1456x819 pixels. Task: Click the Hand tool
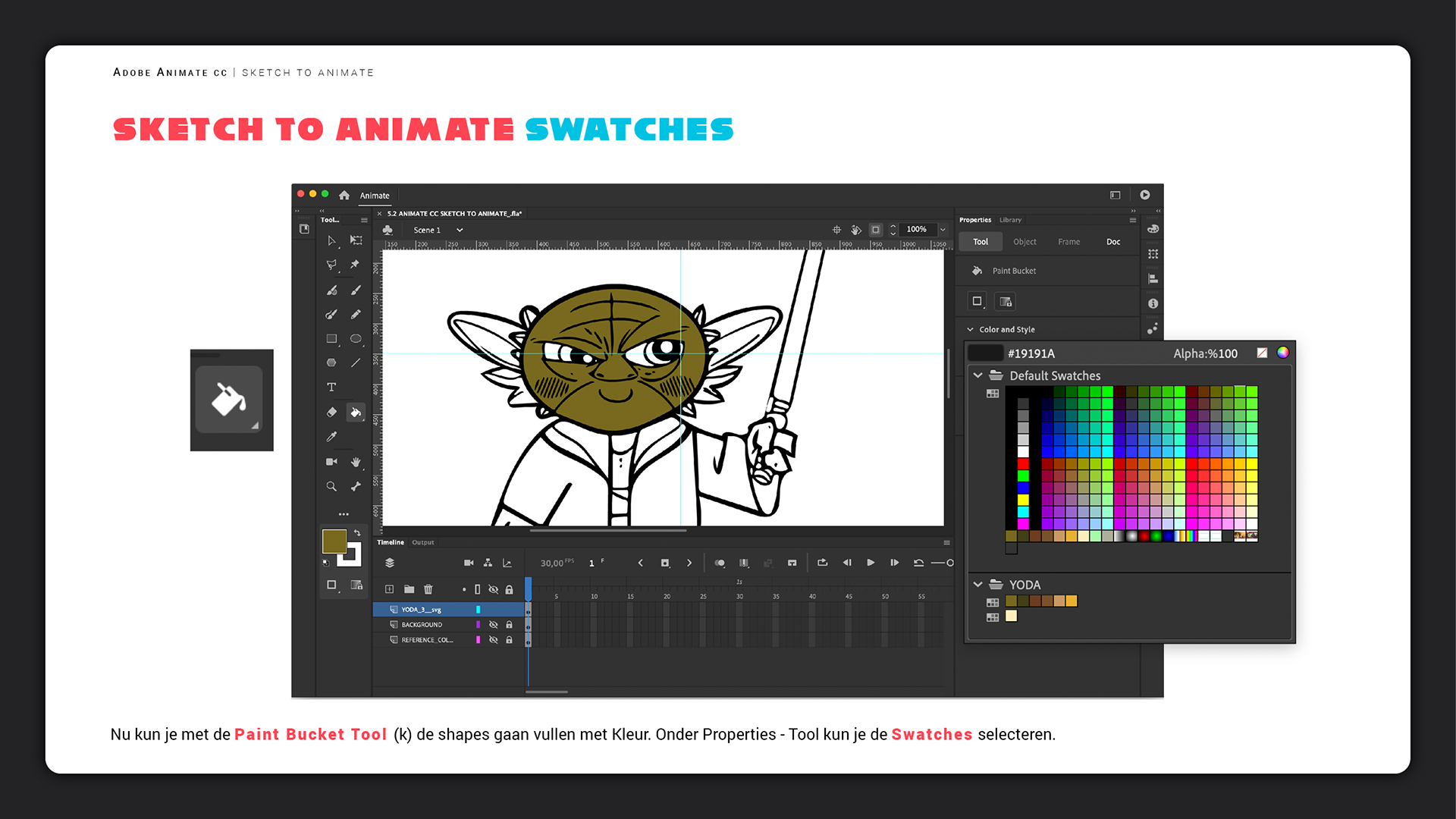[x=356, y=462]
